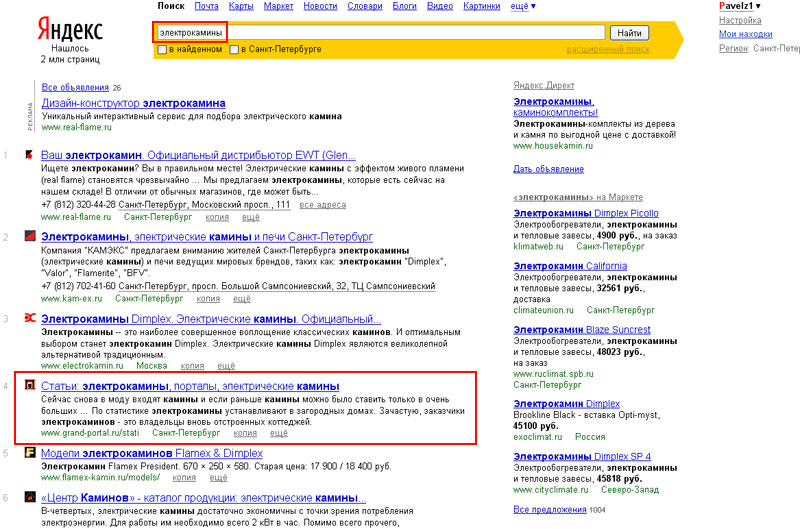The image size is (800, 529).
Task: Switch to the Картинки search tab
Action: click(483, 6)
